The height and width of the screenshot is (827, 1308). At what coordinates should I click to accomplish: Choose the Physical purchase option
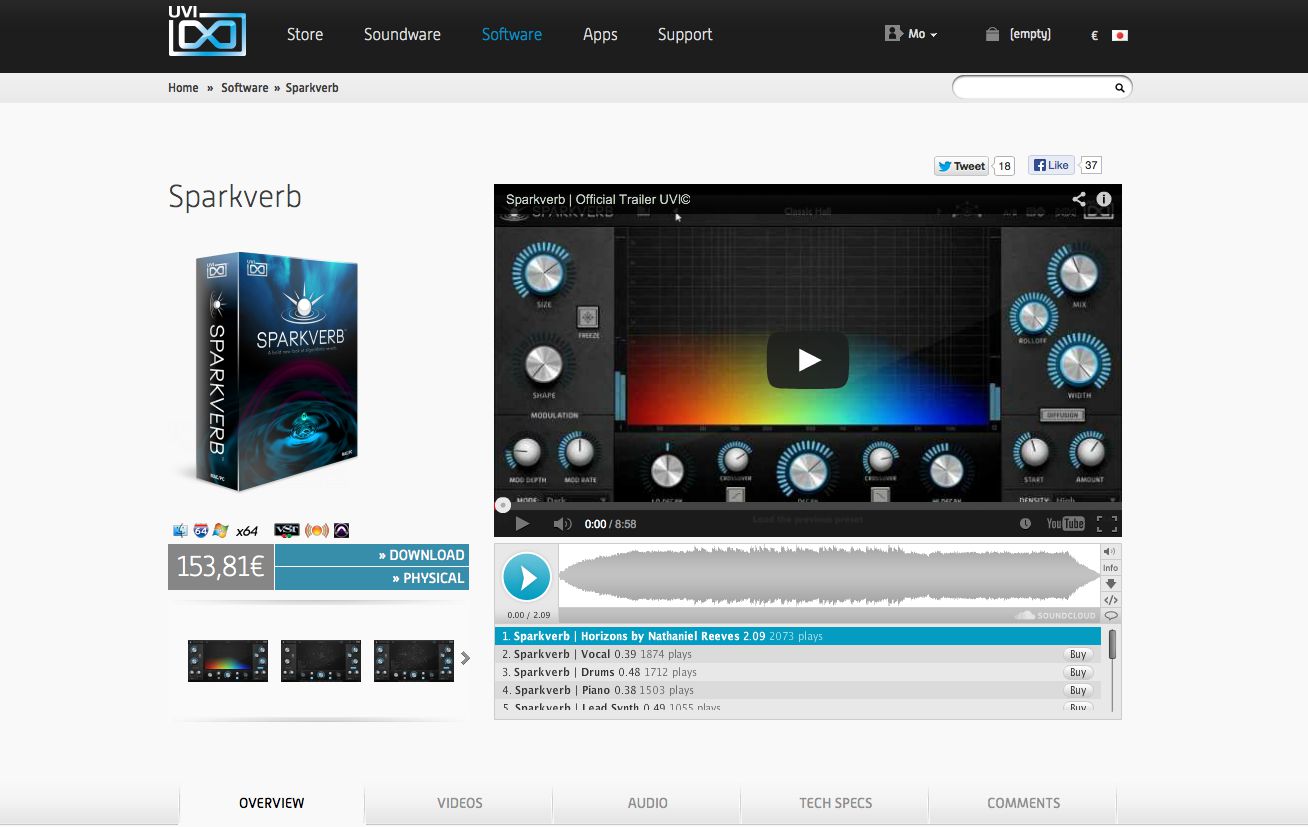pyautogui.click(x=372, y=578)
